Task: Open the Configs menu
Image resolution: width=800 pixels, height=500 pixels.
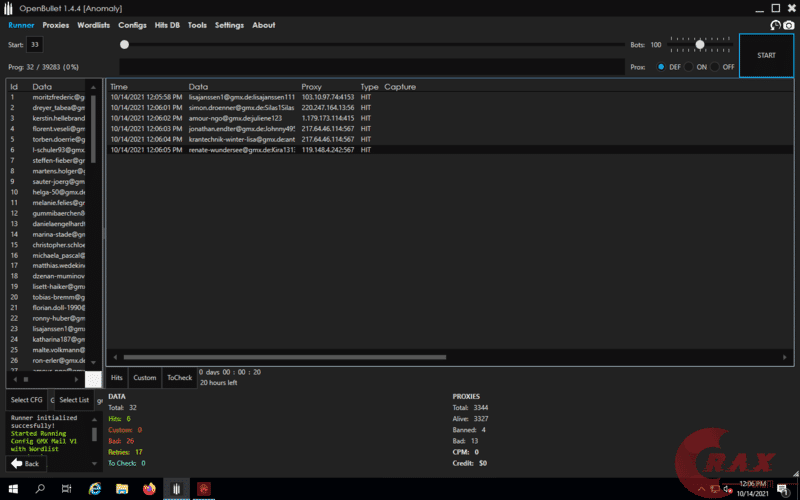Action: 132,25
